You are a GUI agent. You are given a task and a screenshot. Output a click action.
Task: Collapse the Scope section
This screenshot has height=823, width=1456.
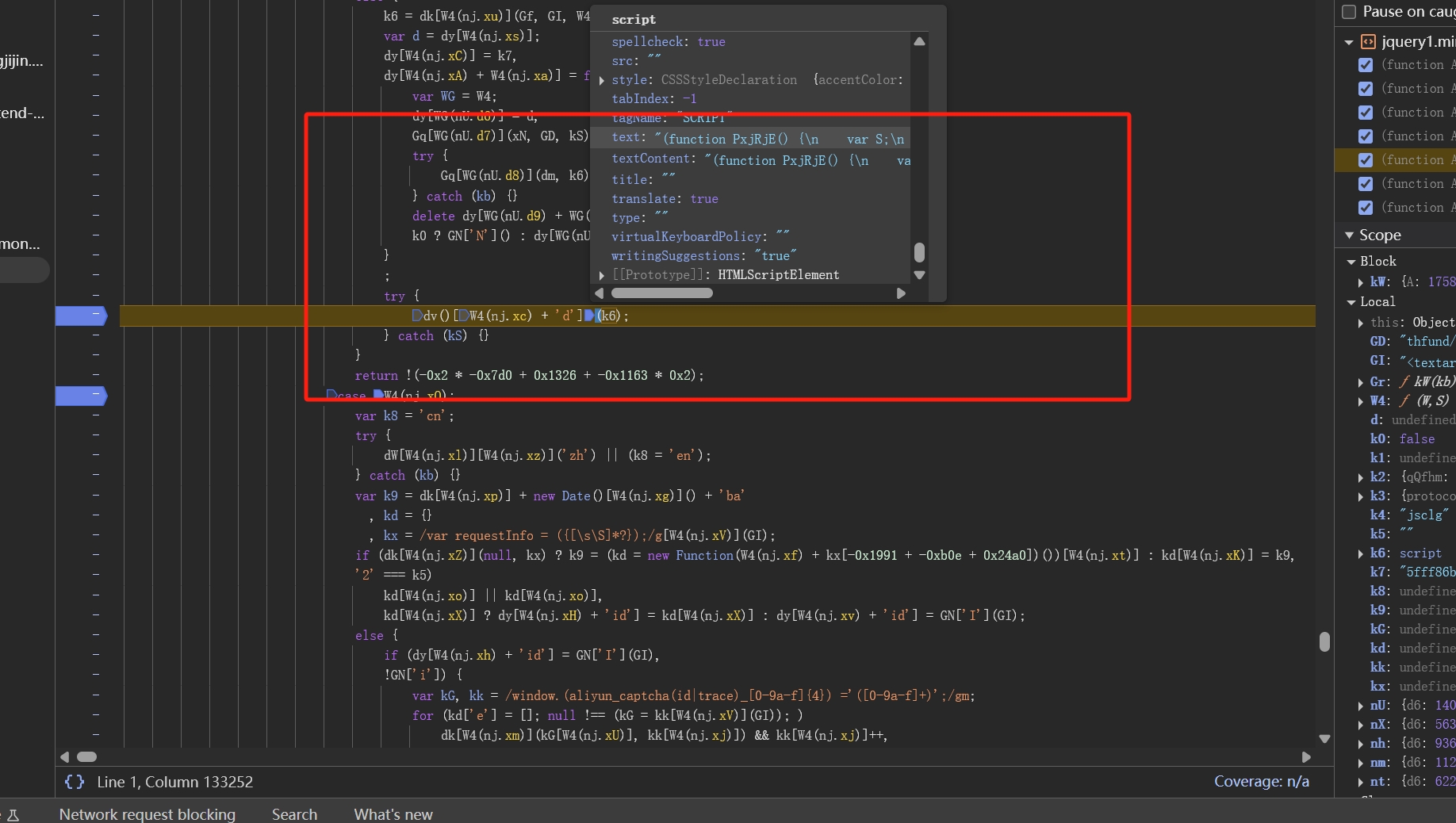coord(1349,235)
